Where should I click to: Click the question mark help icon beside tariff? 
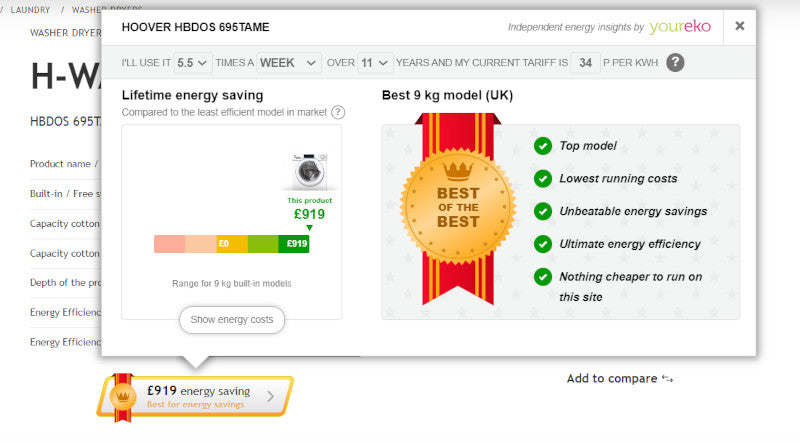[x=676, y=62]
